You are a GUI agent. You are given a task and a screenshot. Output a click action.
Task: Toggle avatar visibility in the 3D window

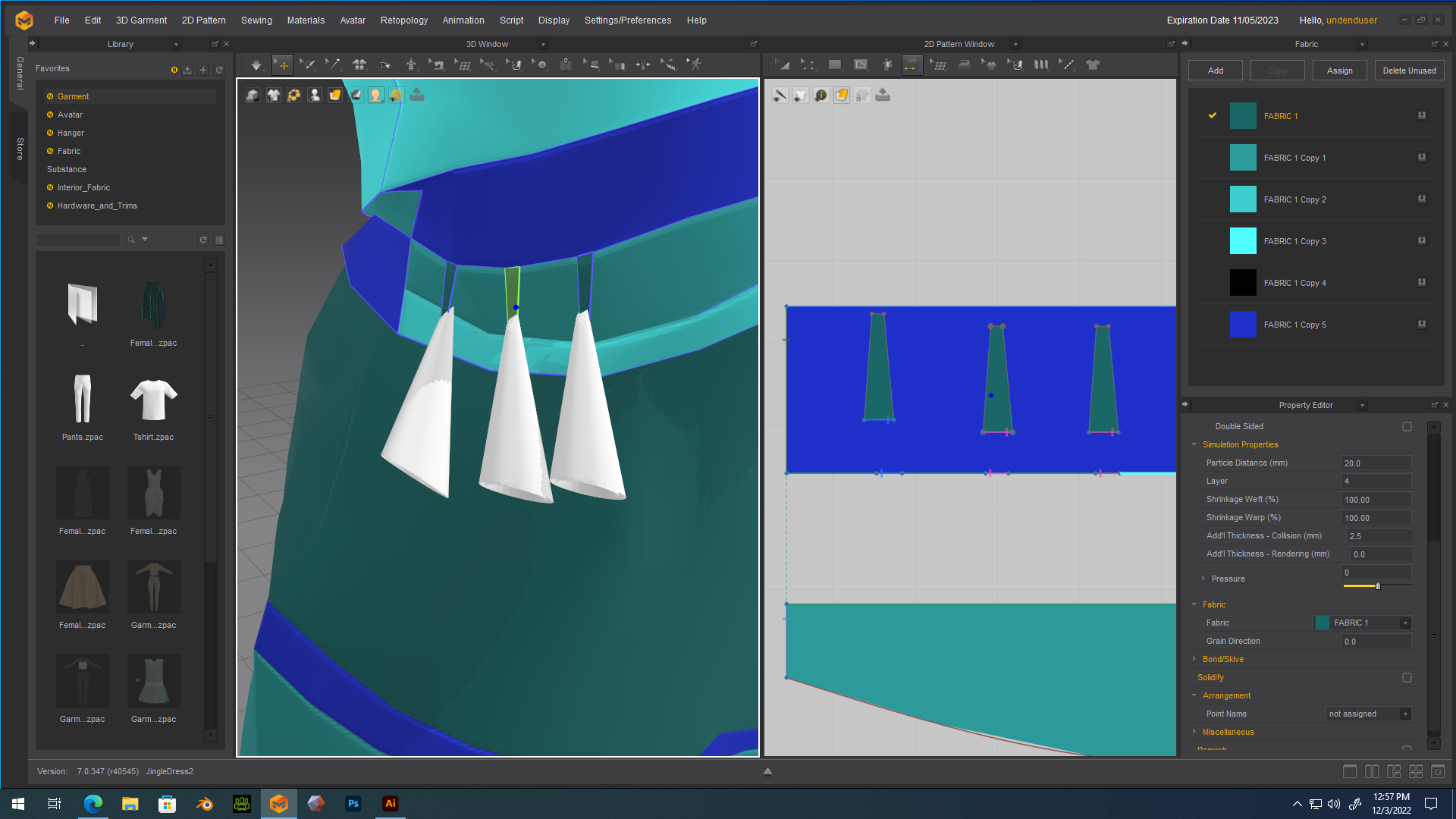[x=314, y=94]
